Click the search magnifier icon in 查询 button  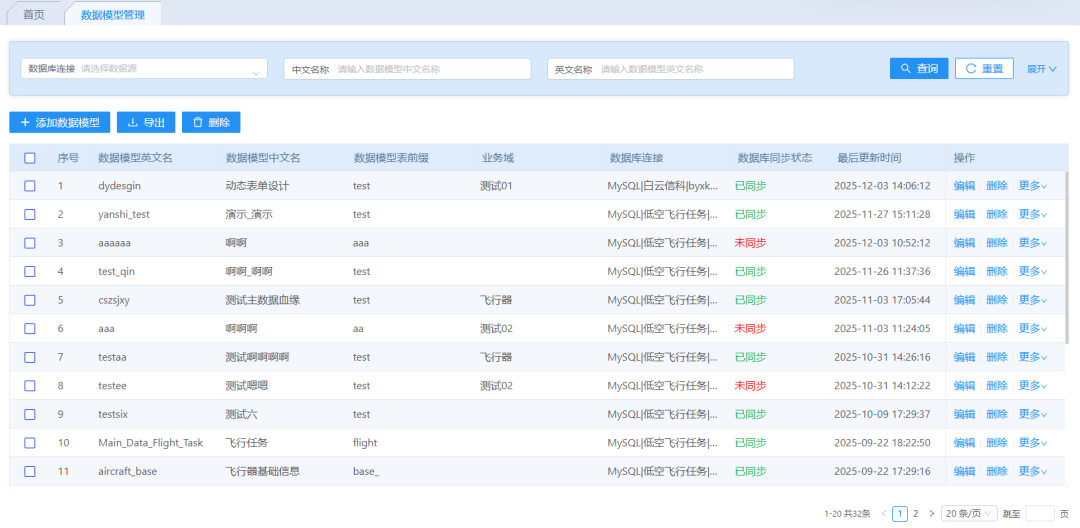point(906,69)
